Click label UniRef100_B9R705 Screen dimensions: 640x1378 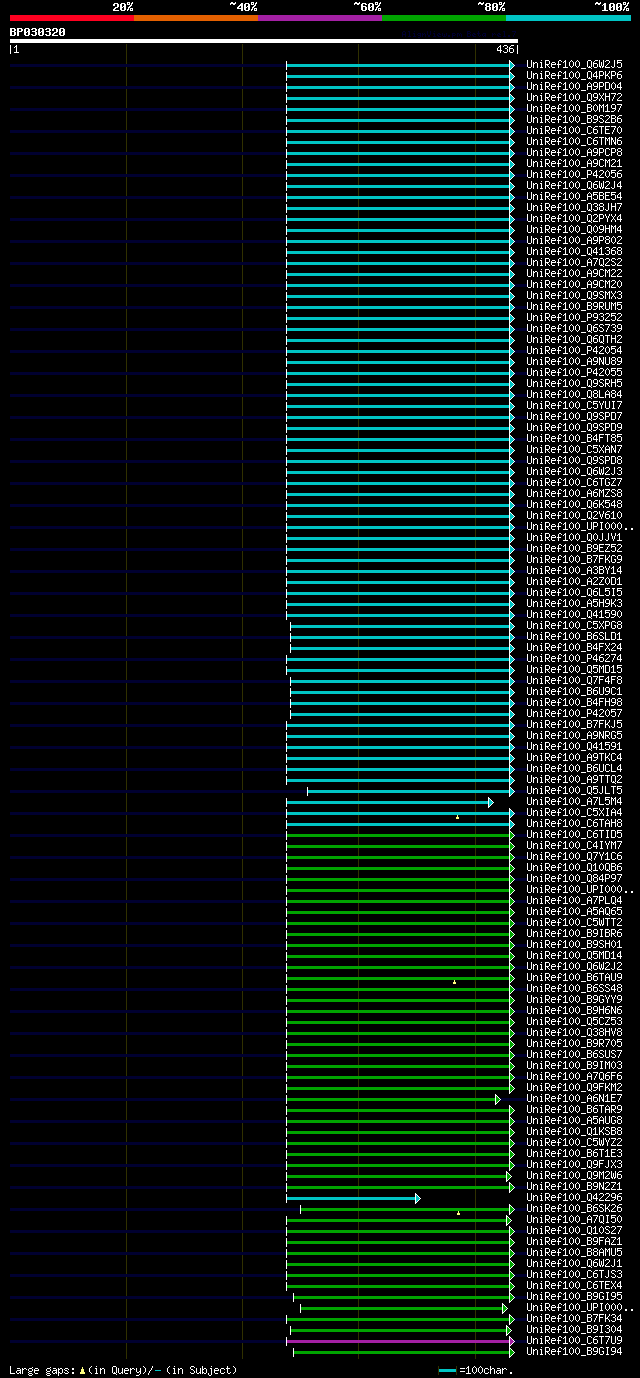coord(574,1043)
